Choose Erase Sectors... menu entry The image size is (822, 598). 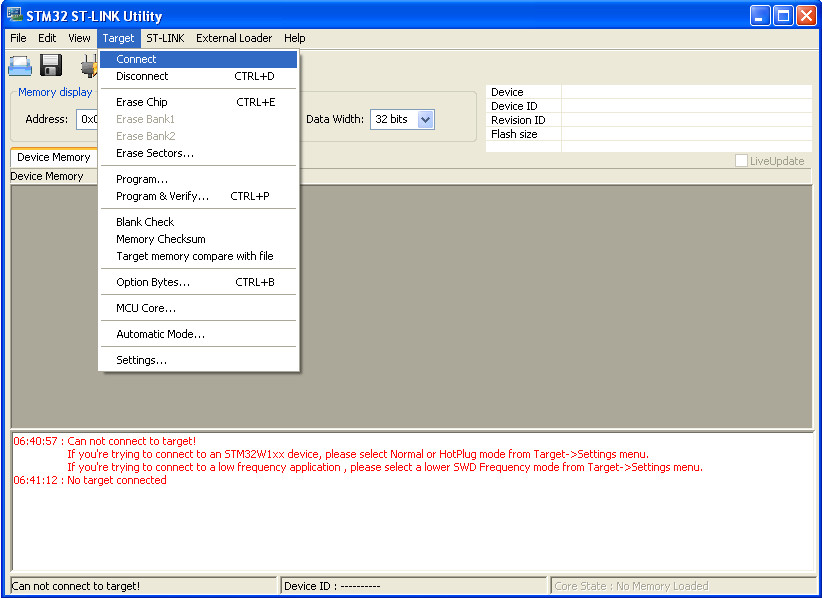coord(199,153)
